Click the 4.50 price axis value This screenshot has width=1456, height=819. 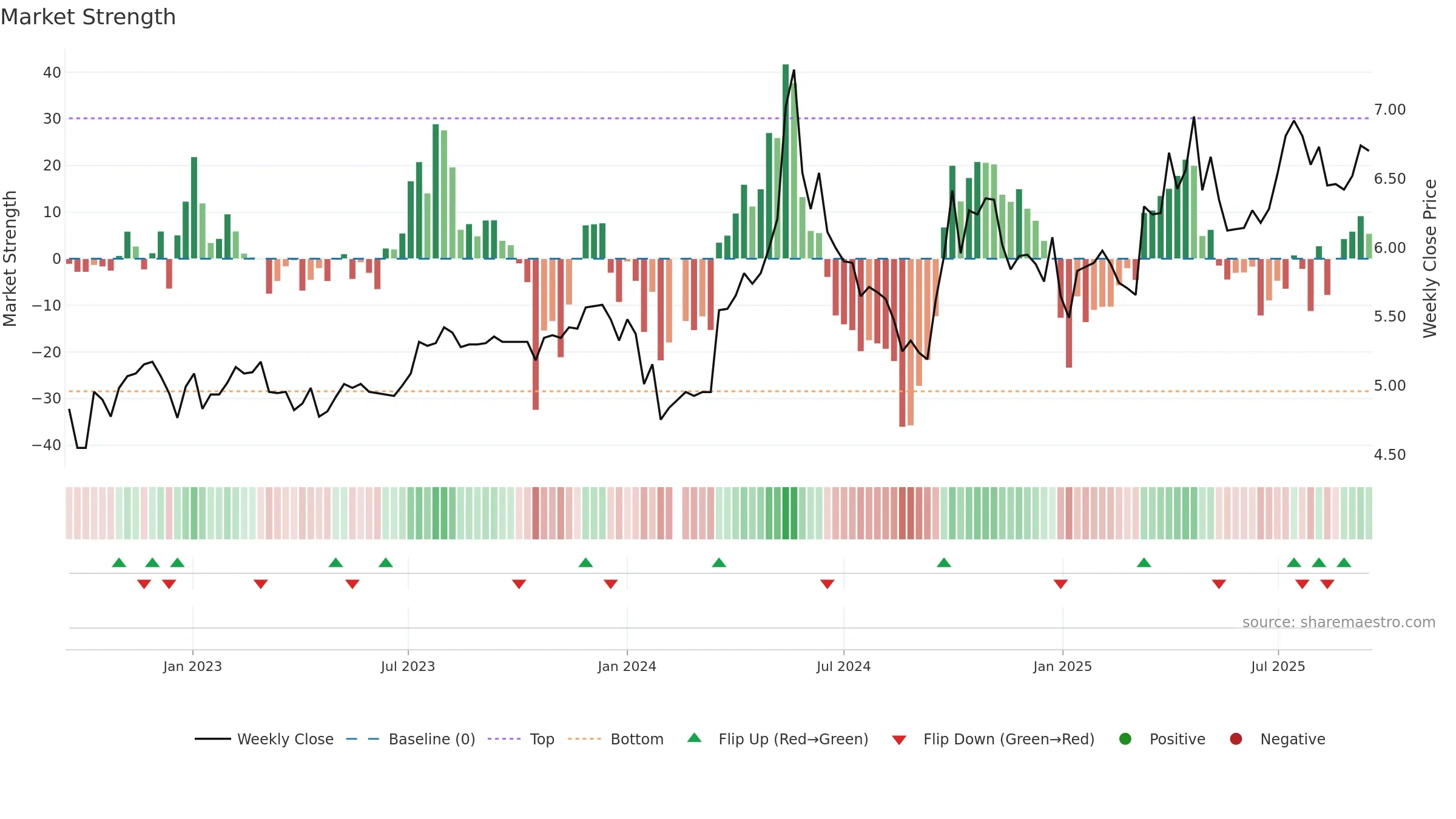point(1390,454)
